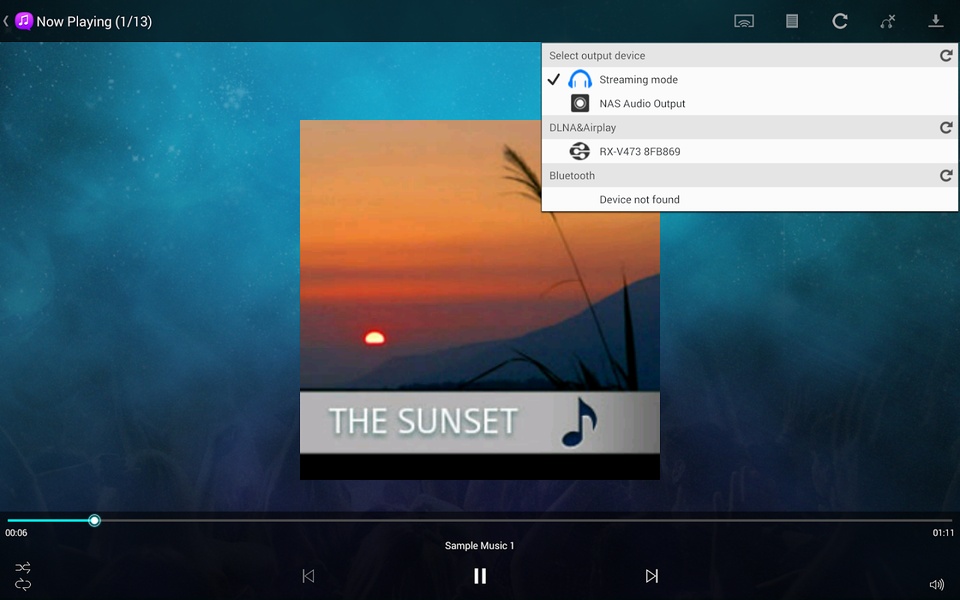The height and width of the screenshot is (600, 960).
Task: Click the Streaming mode checkmark
Action: pyautogui.click(x=553, y=80)
